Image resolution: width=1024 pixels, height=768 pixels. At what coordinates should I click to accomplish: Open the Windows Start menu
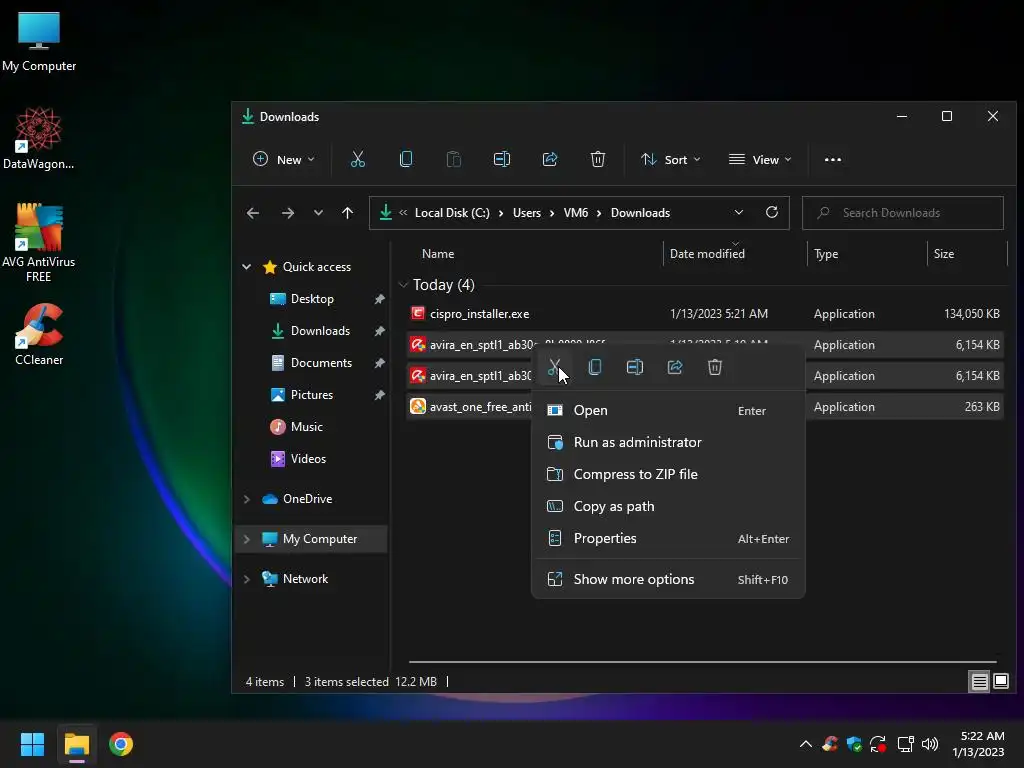click(32, 744)
